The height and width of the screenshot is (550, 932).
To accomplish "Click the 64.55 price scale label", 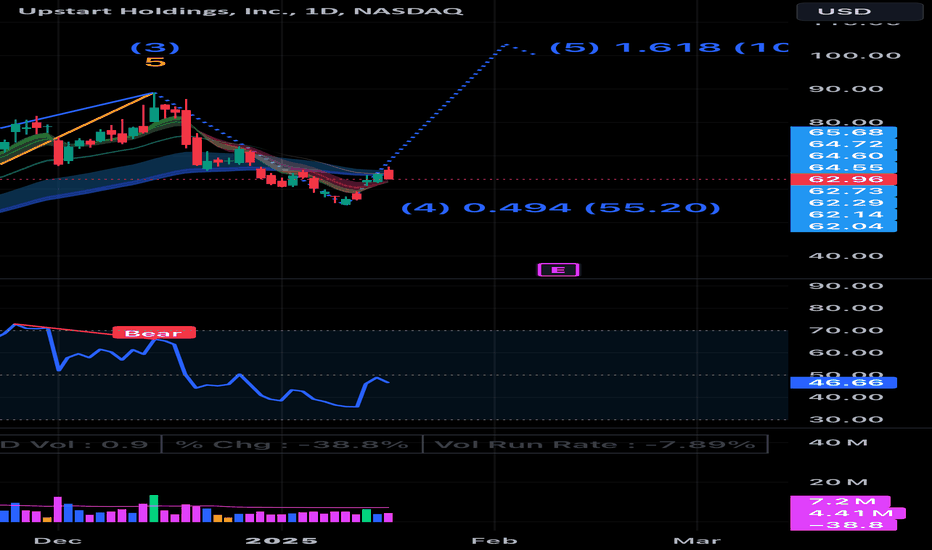I will click(843, 168).
